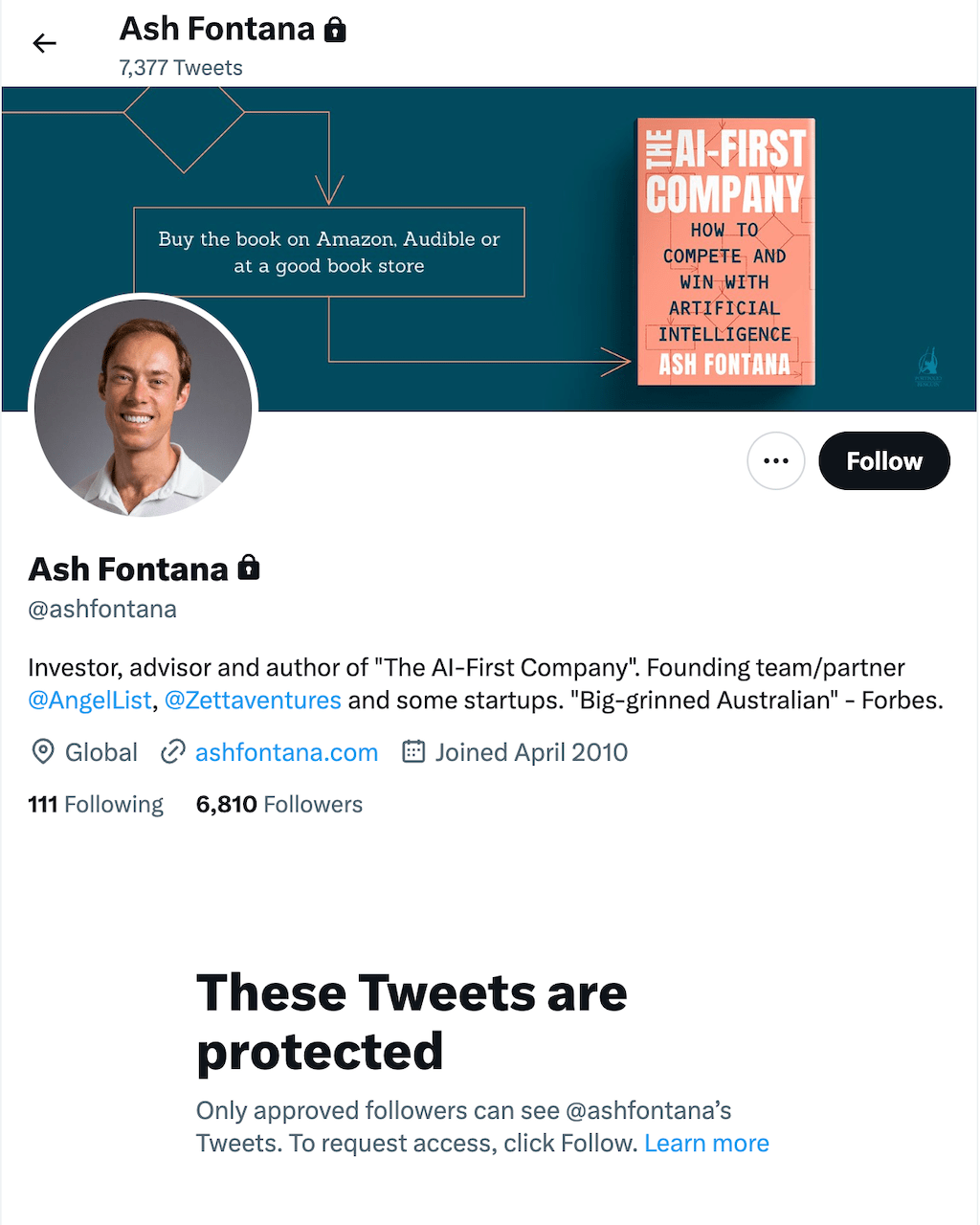Viewport: 980px width, 1225px height.
Task: Click the link chain icon
Action: [173, 752]
